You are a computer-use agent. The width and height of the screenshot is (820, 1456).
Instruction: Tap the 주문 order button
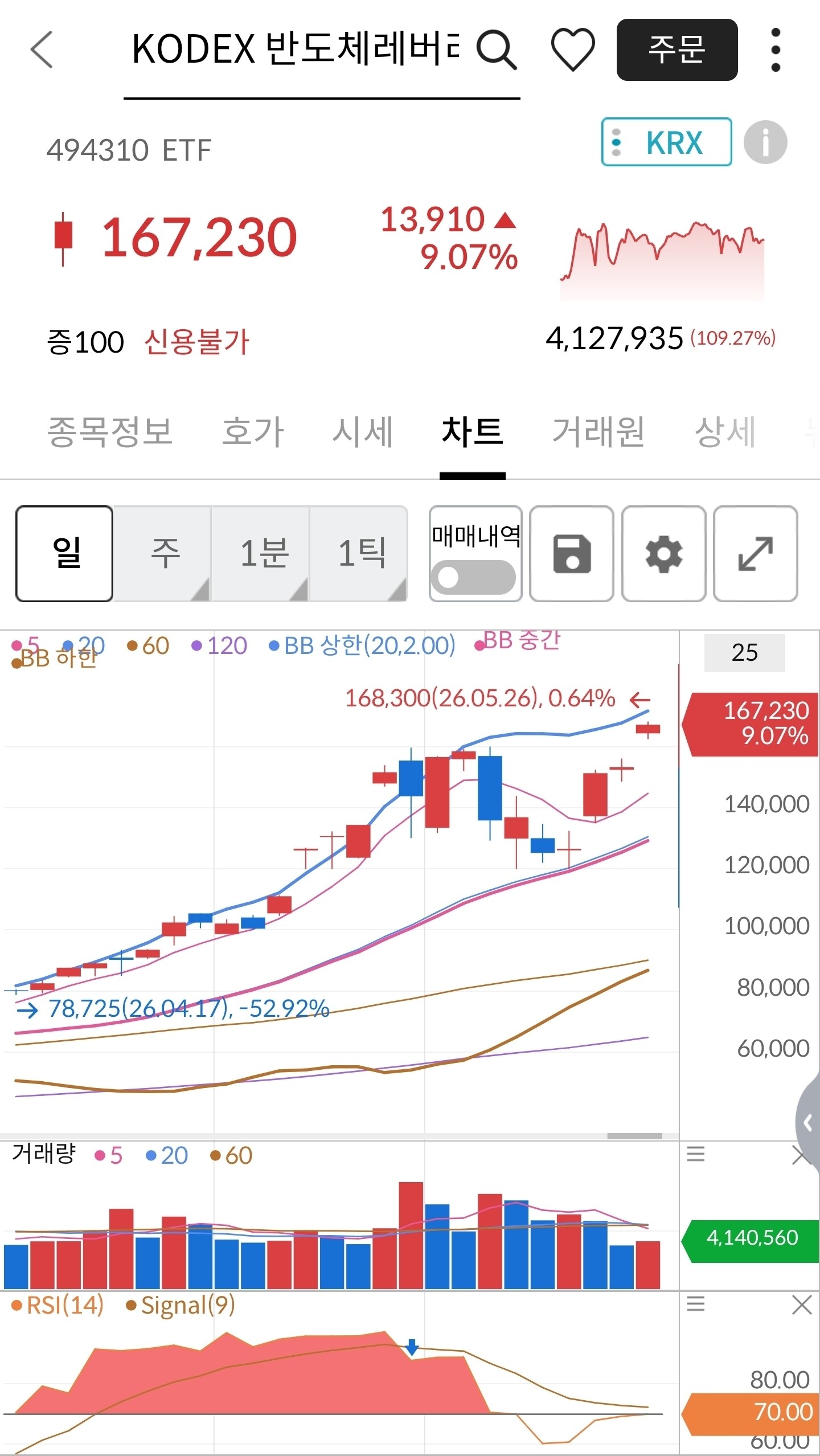click(x=677, y=50)
